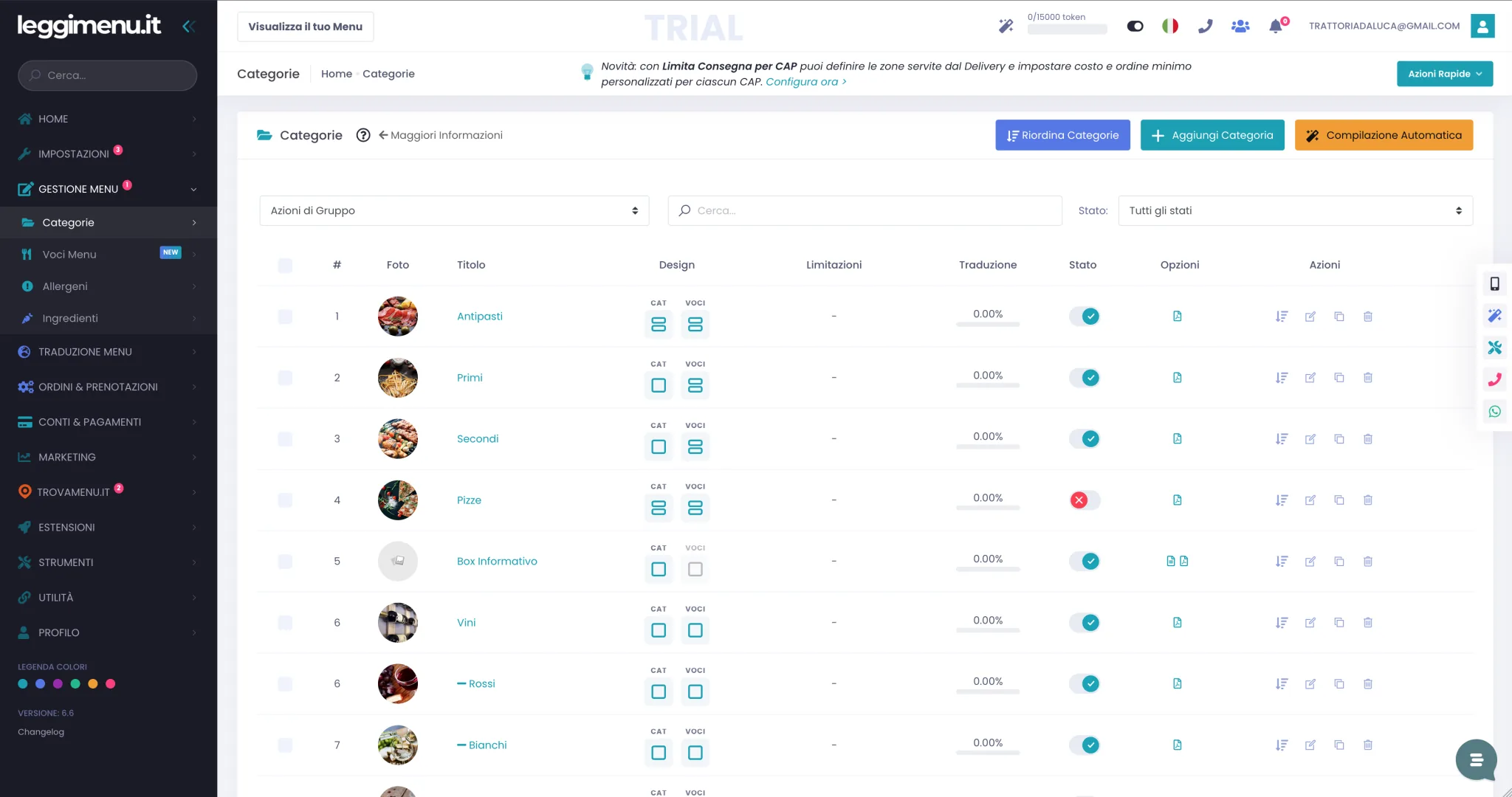Open the users group icon in header

pyautogui.click(x=1240, y=27)
